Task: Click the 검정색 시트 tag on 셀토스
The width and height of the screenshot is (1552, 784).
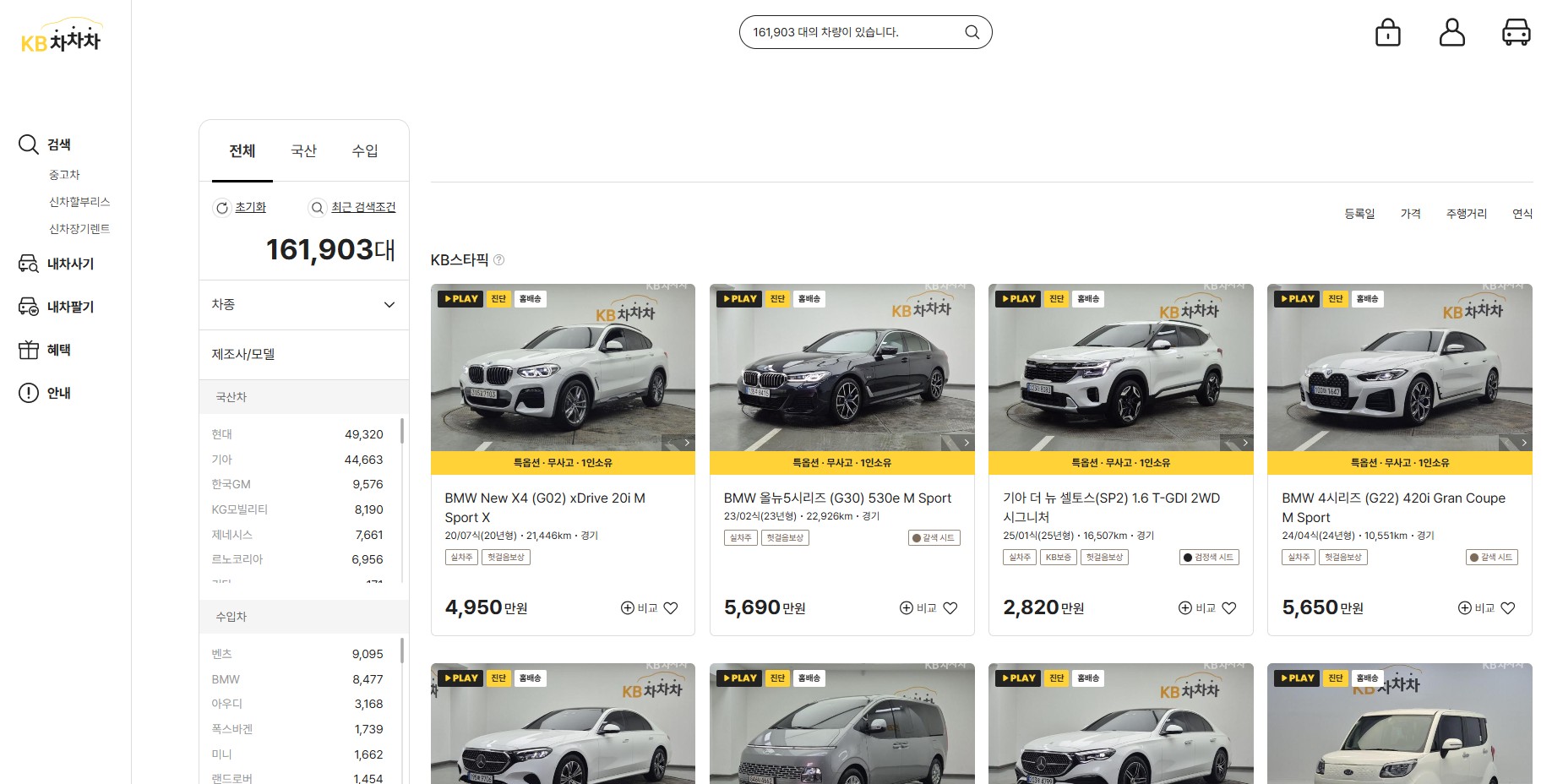Action: [1209, 558]
